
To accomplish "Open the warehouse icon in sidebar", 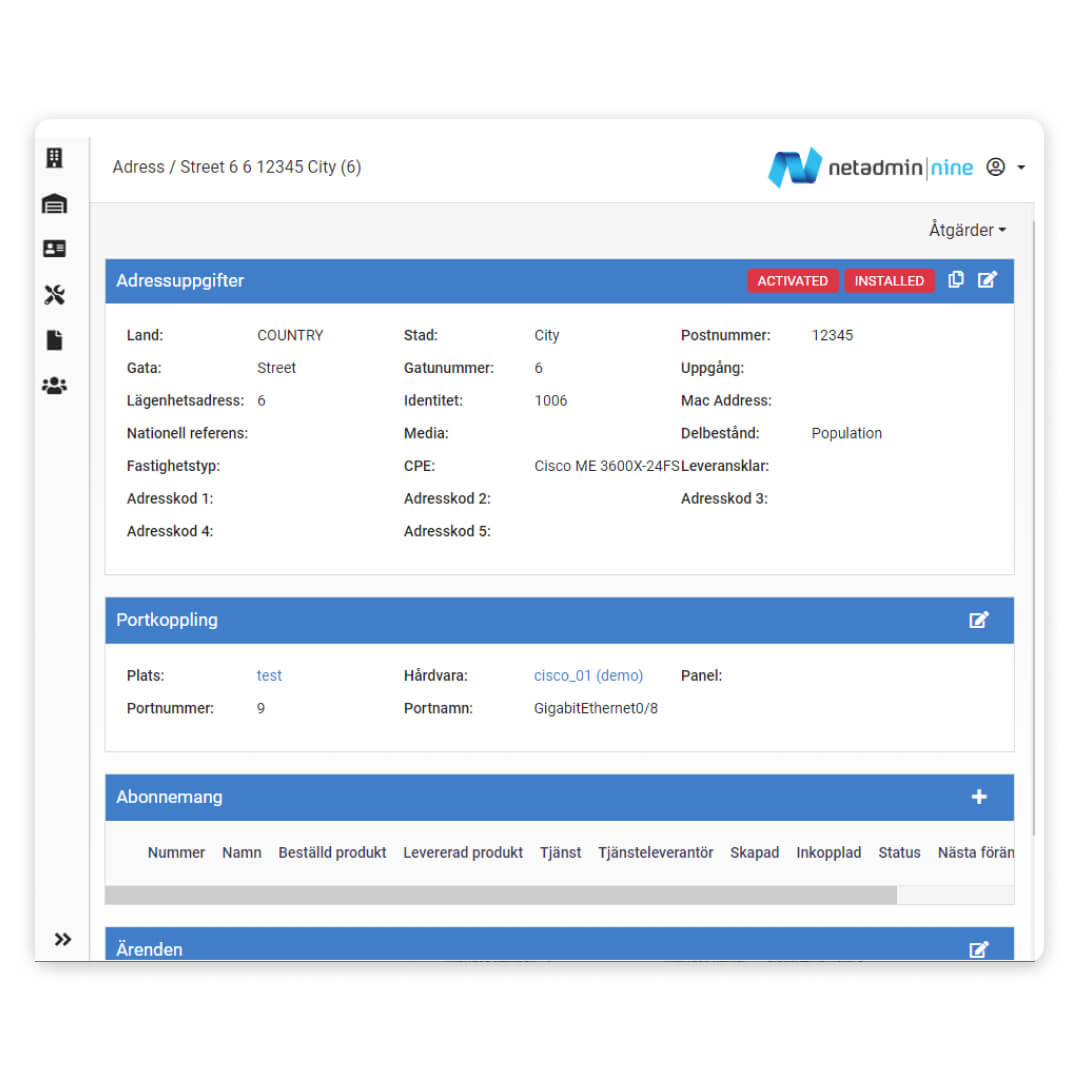I will pos(54,204).
